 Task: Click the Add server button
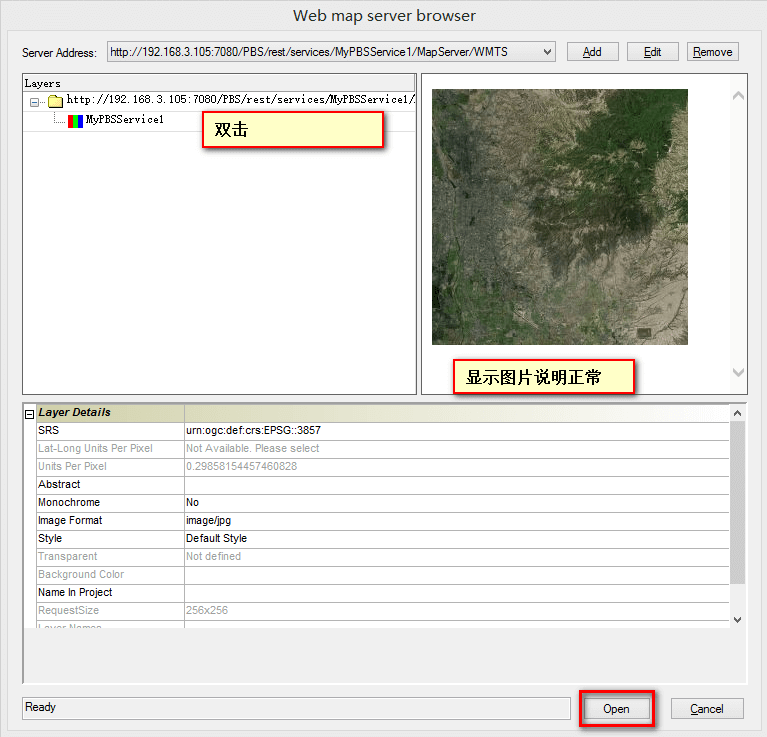click(x=592, y=52)
